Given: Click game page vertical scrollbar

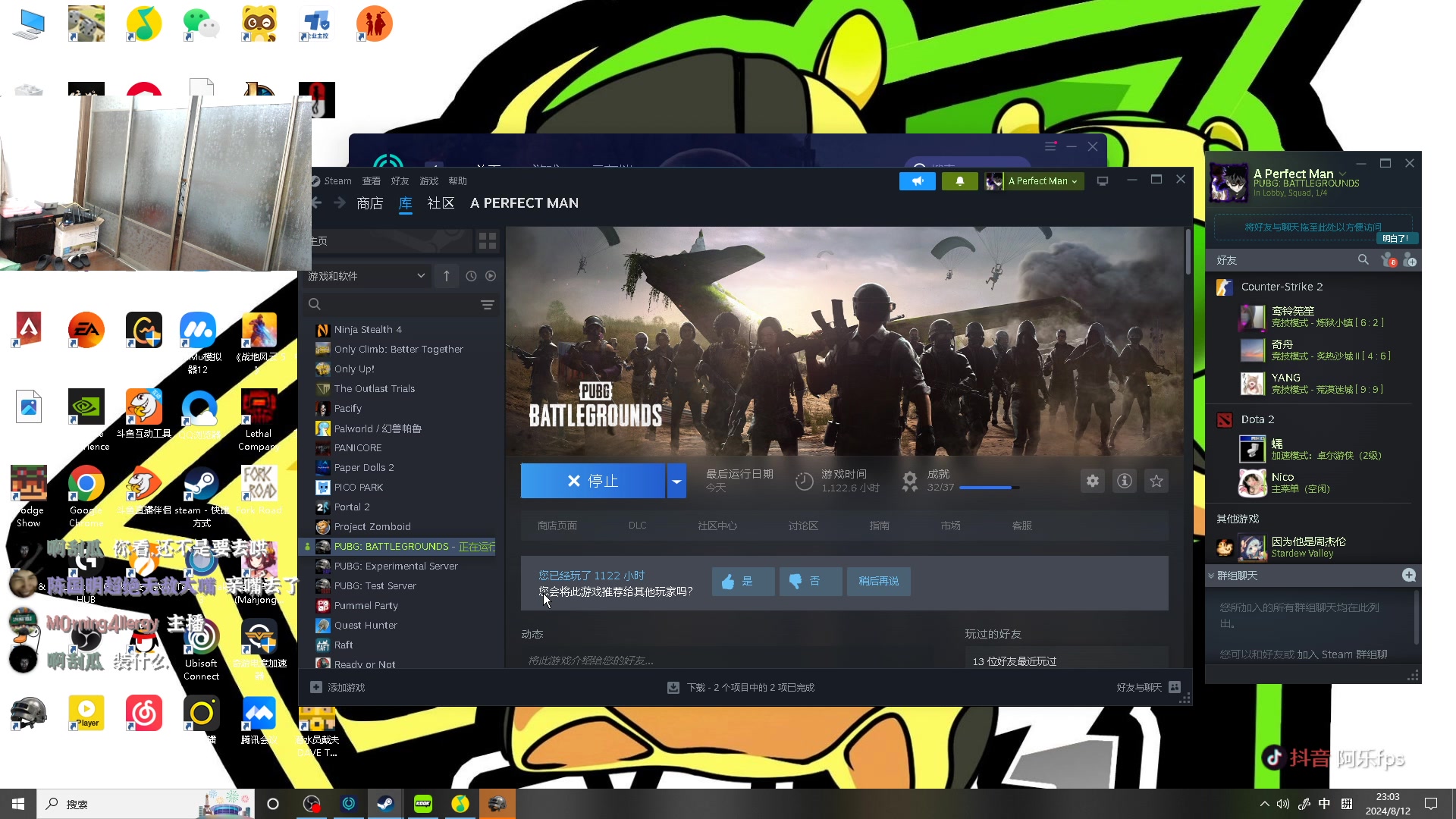Looking at the screenshot, I should (1188, 252).
